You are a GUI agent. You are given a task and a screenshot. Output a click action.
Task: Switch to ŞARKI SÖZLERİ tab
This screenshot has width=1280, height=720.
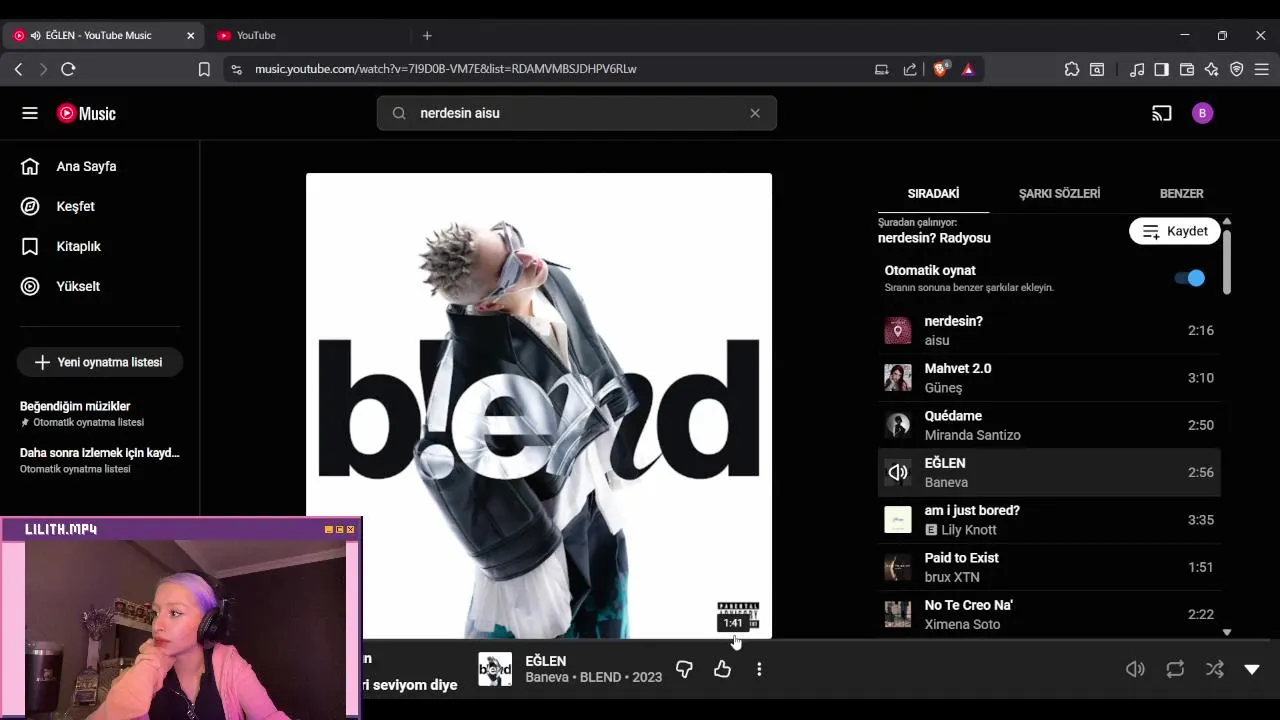point(1059,193)
